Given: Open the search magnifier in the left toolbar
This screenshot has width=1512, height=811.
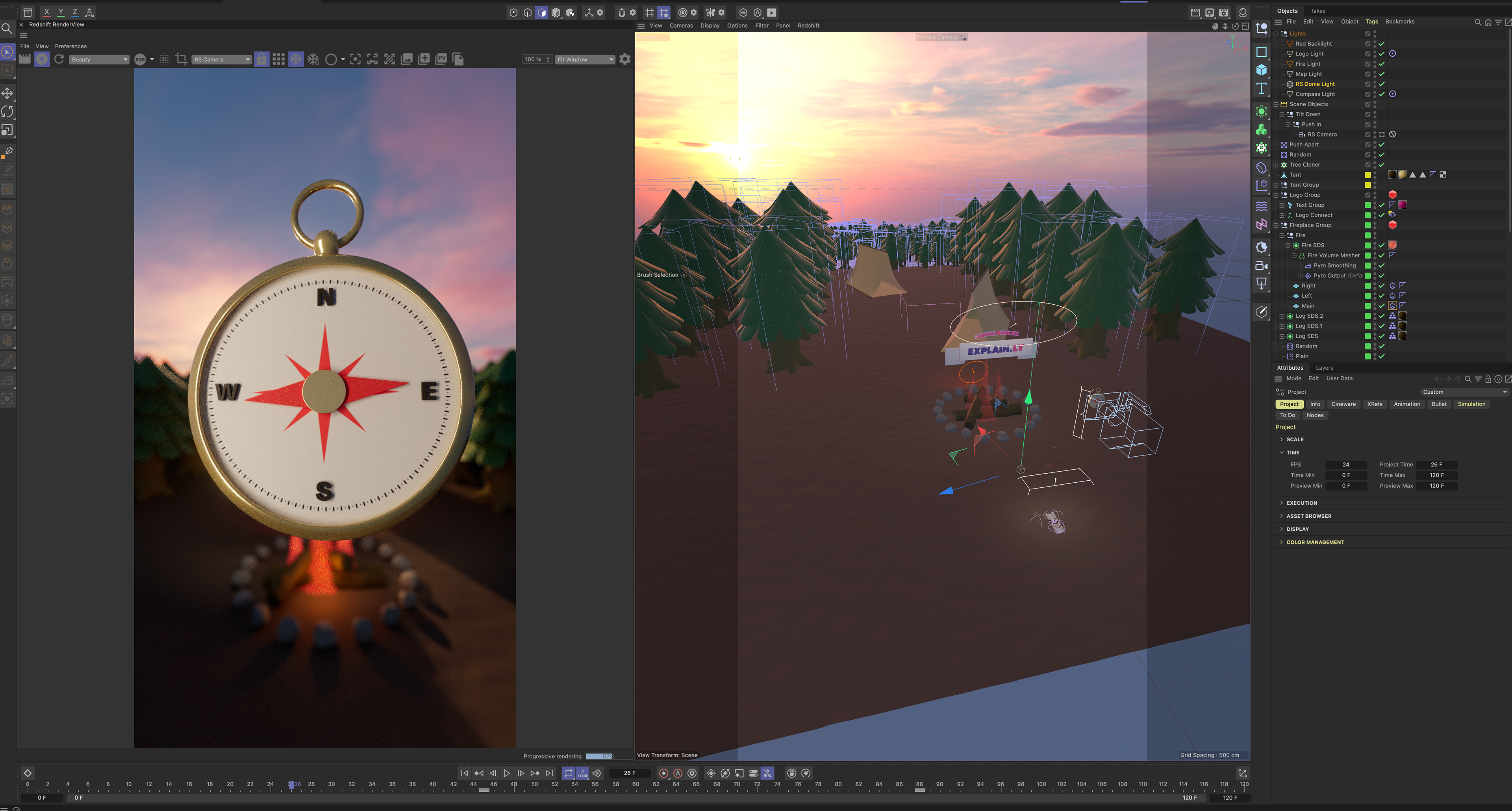Looking at the screenshot, I should click(7, 28).
